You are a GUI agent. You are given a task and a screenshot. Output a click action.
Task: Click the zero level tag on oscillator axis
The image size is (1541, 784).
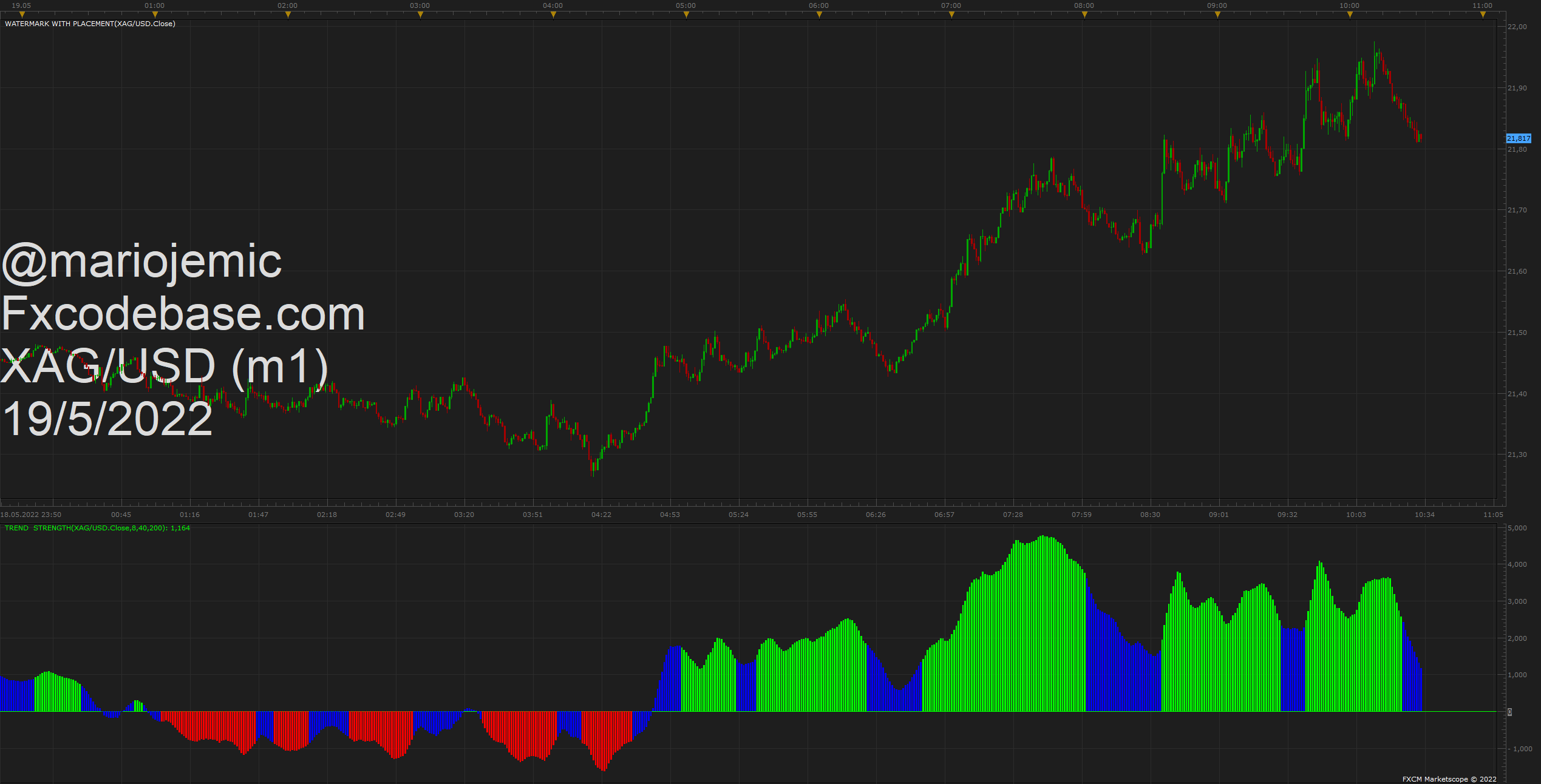(1510, 712)
